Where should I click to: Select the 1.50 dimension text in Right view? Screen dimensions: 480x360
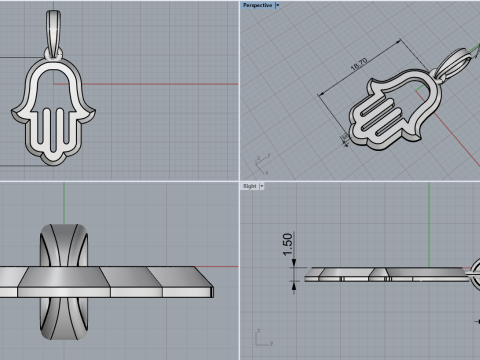[287, 244]
